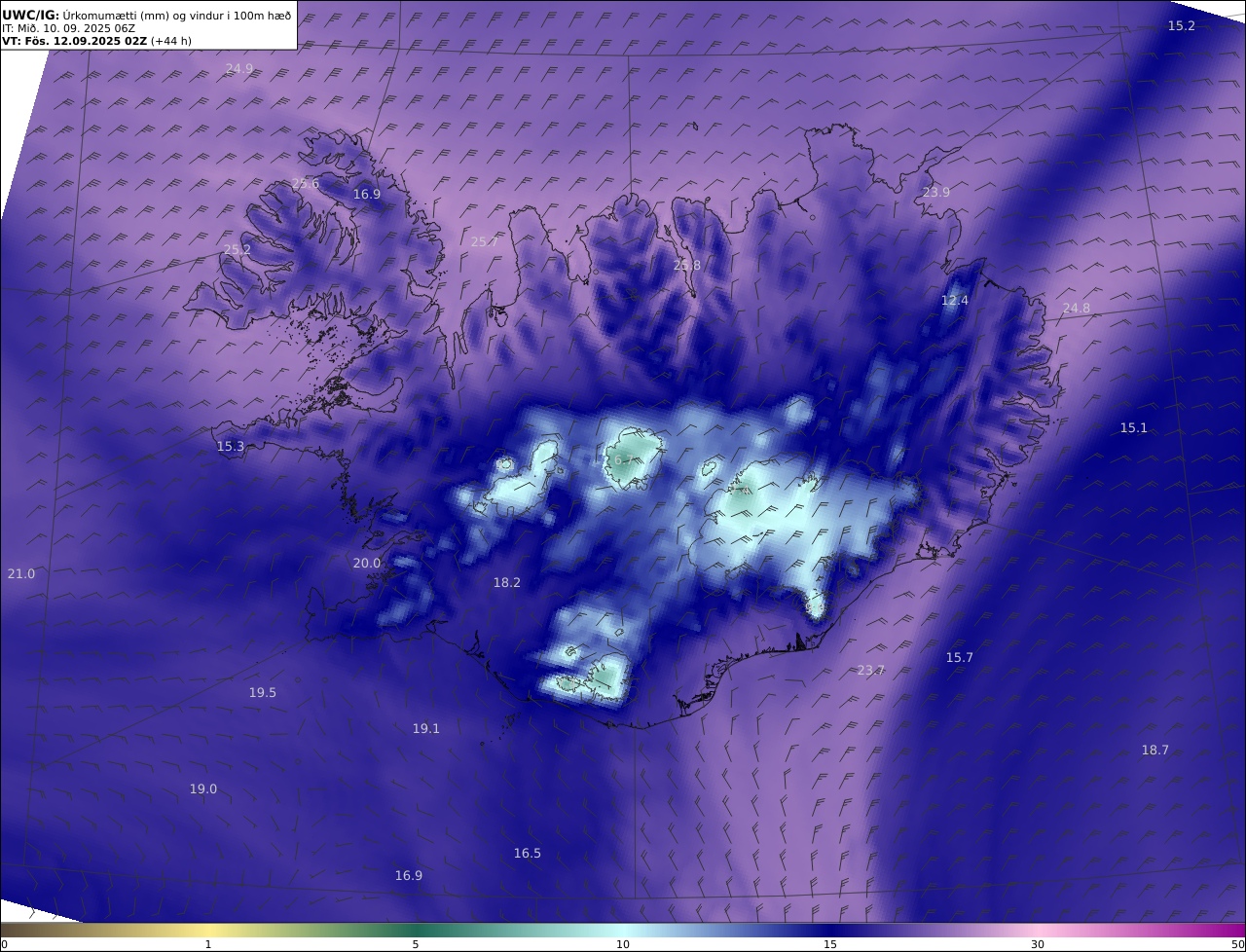Pick the 25.7 value label
Screen dimensions: 1246x952
[x=484, y=241]
